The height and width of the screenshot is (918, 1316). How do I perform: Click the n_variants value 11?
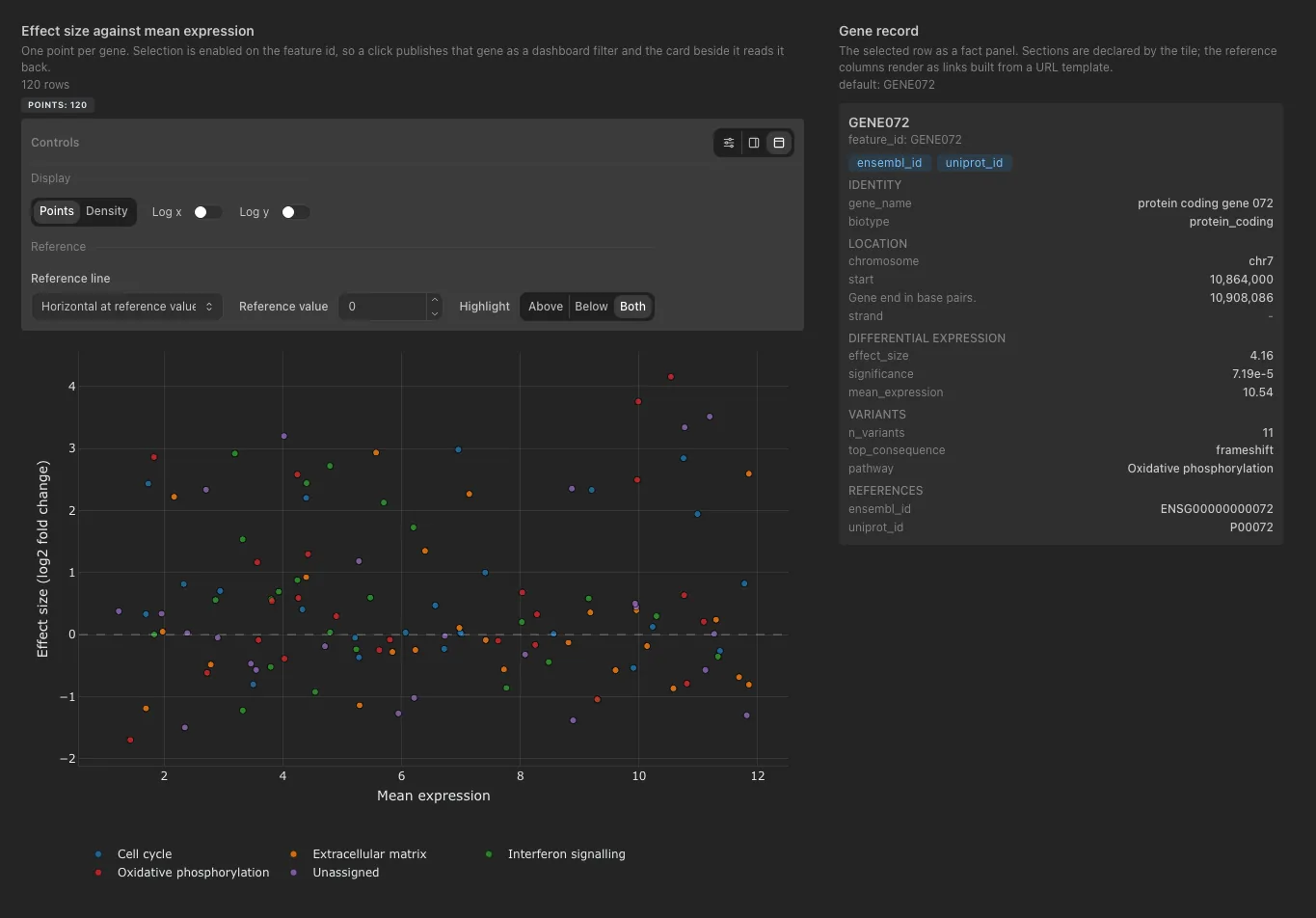pos(1268,433)
